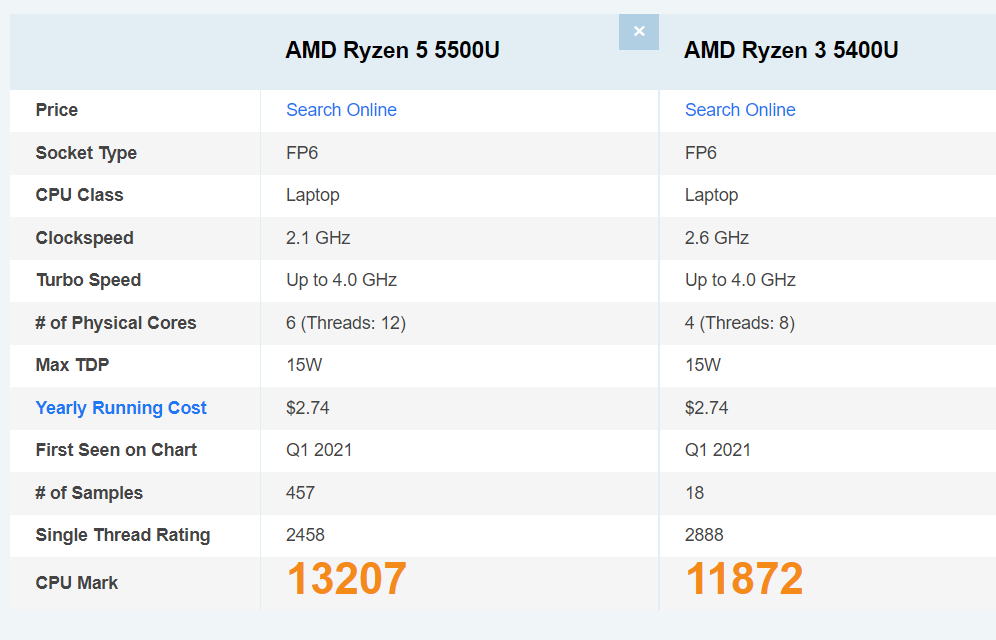Select Ryzen 5 5500U Laptop class value
The image size is (996, 640).
[313, 195]
